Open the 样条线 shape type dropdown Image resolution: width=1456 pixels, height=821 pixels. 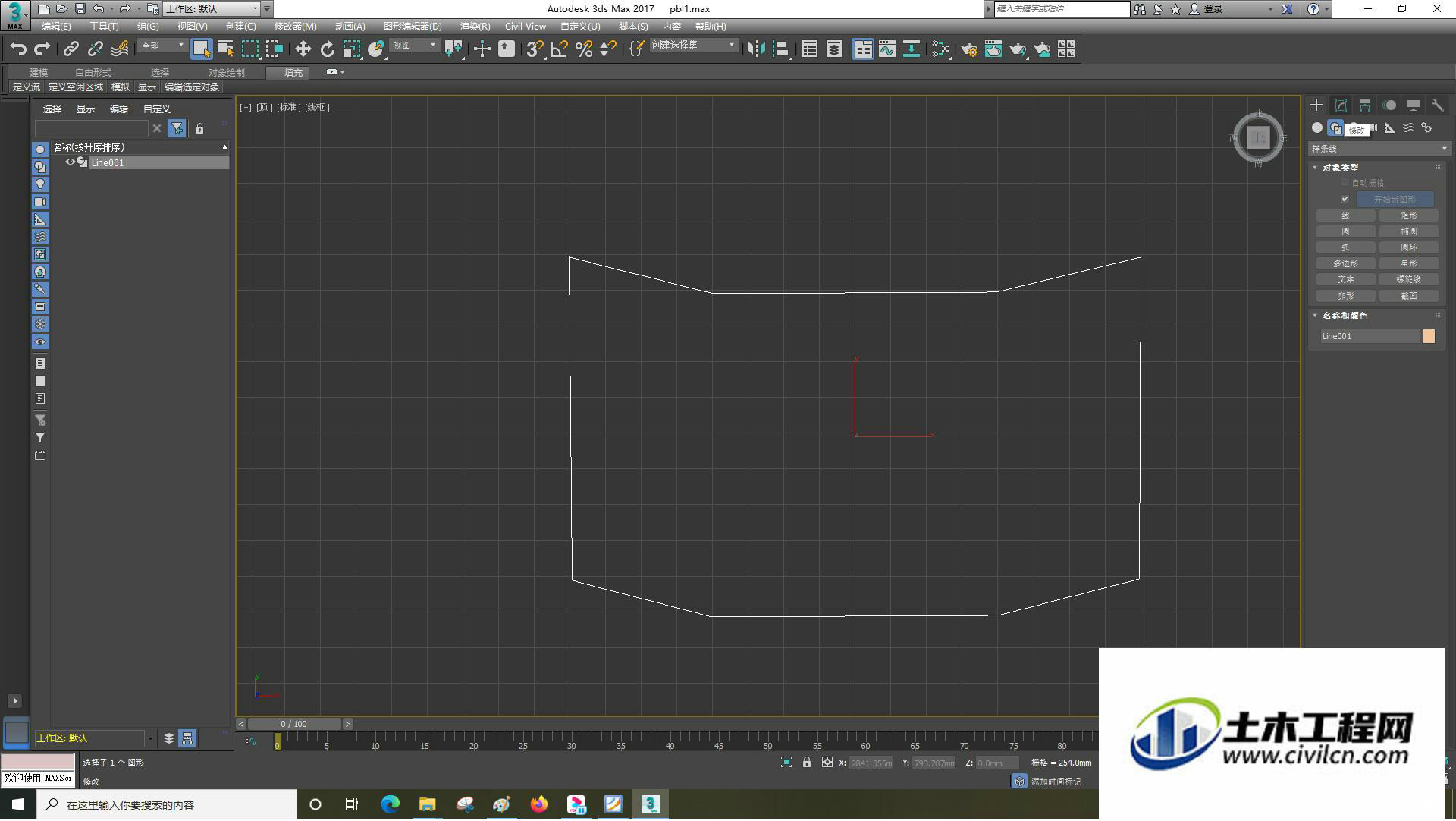click(x=1379, y=149)
